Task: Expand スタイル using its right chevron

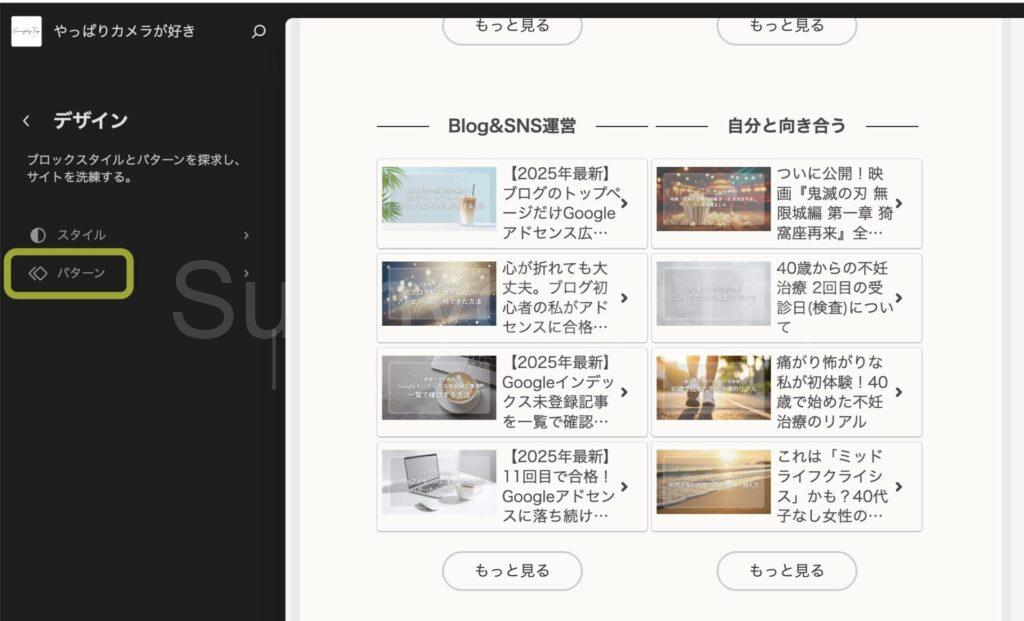Action: click(x=246, y=235)
